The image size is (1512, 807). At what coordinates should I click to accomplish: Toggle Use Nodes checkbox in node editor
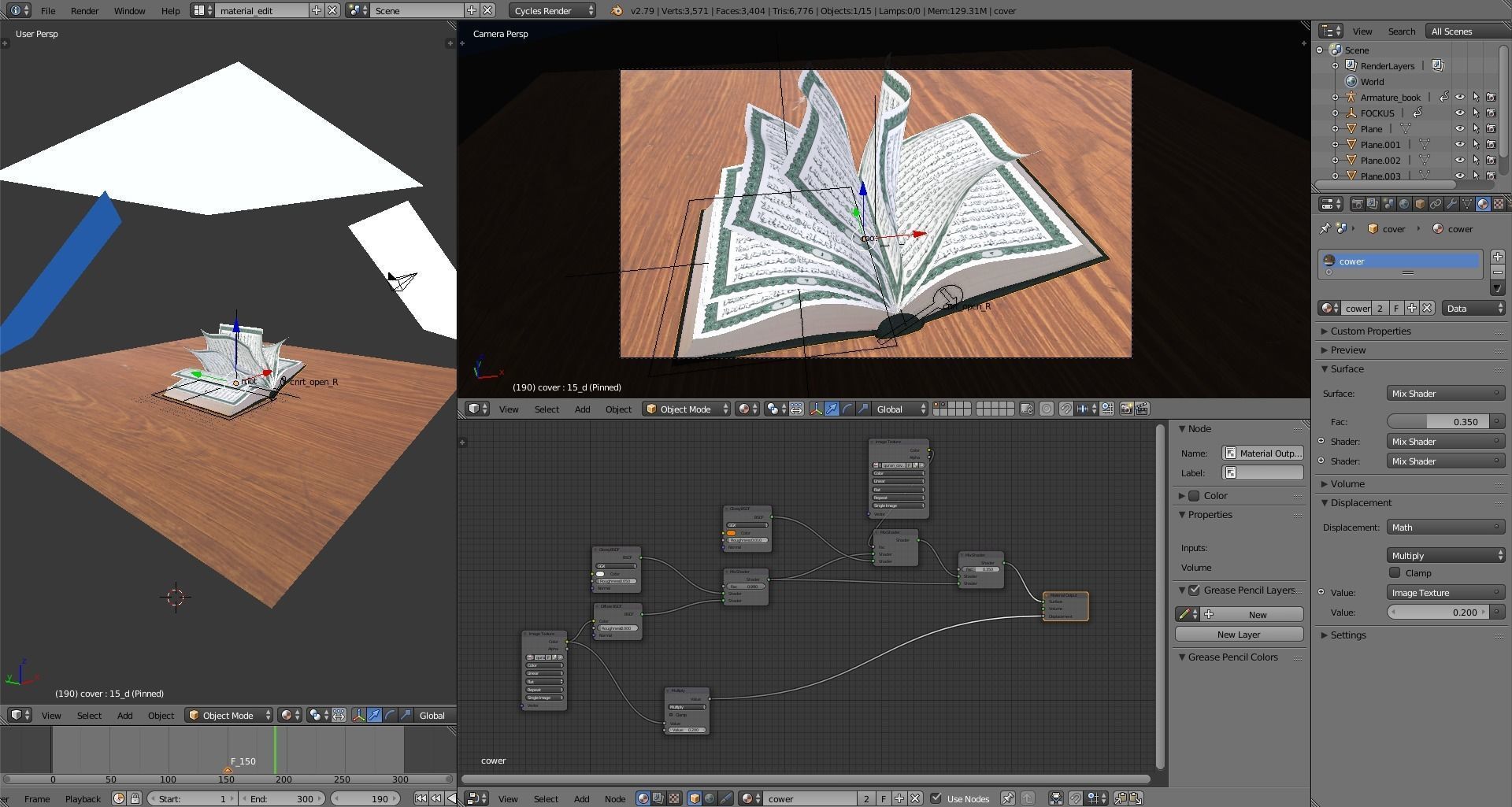[x=936, y=798]
